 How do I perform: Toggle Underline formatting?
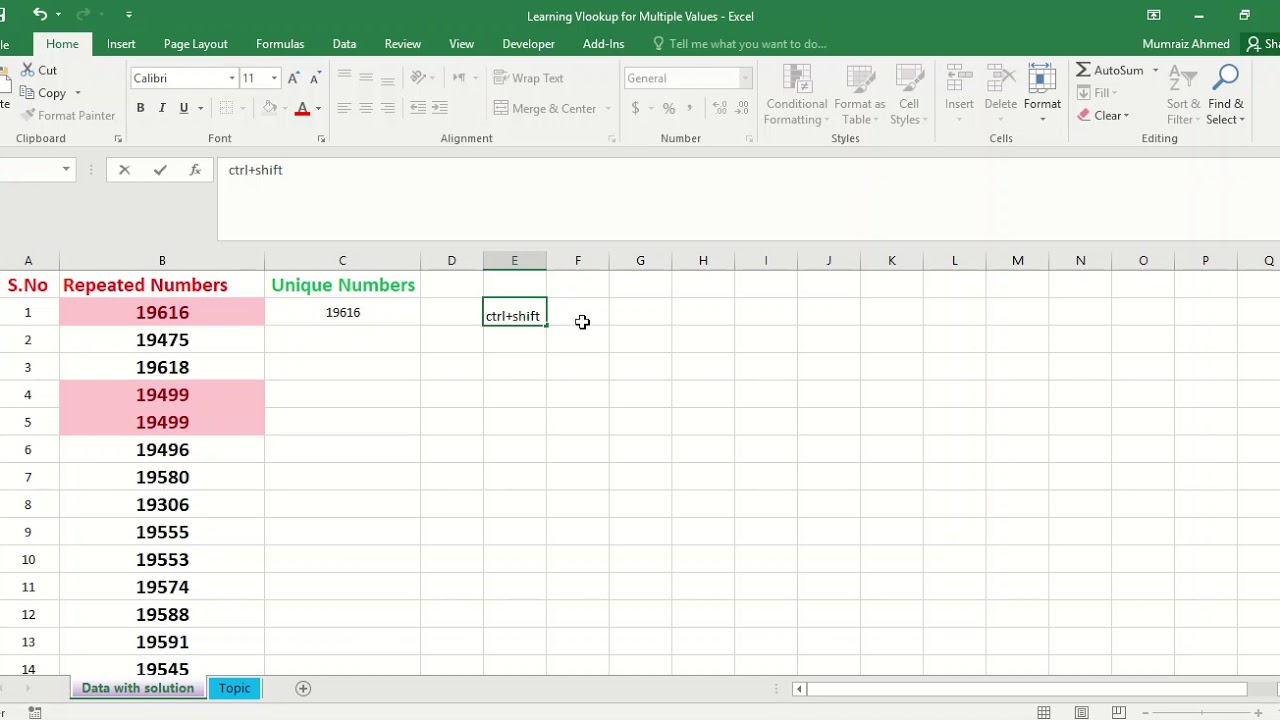click(x=184, y=108)
